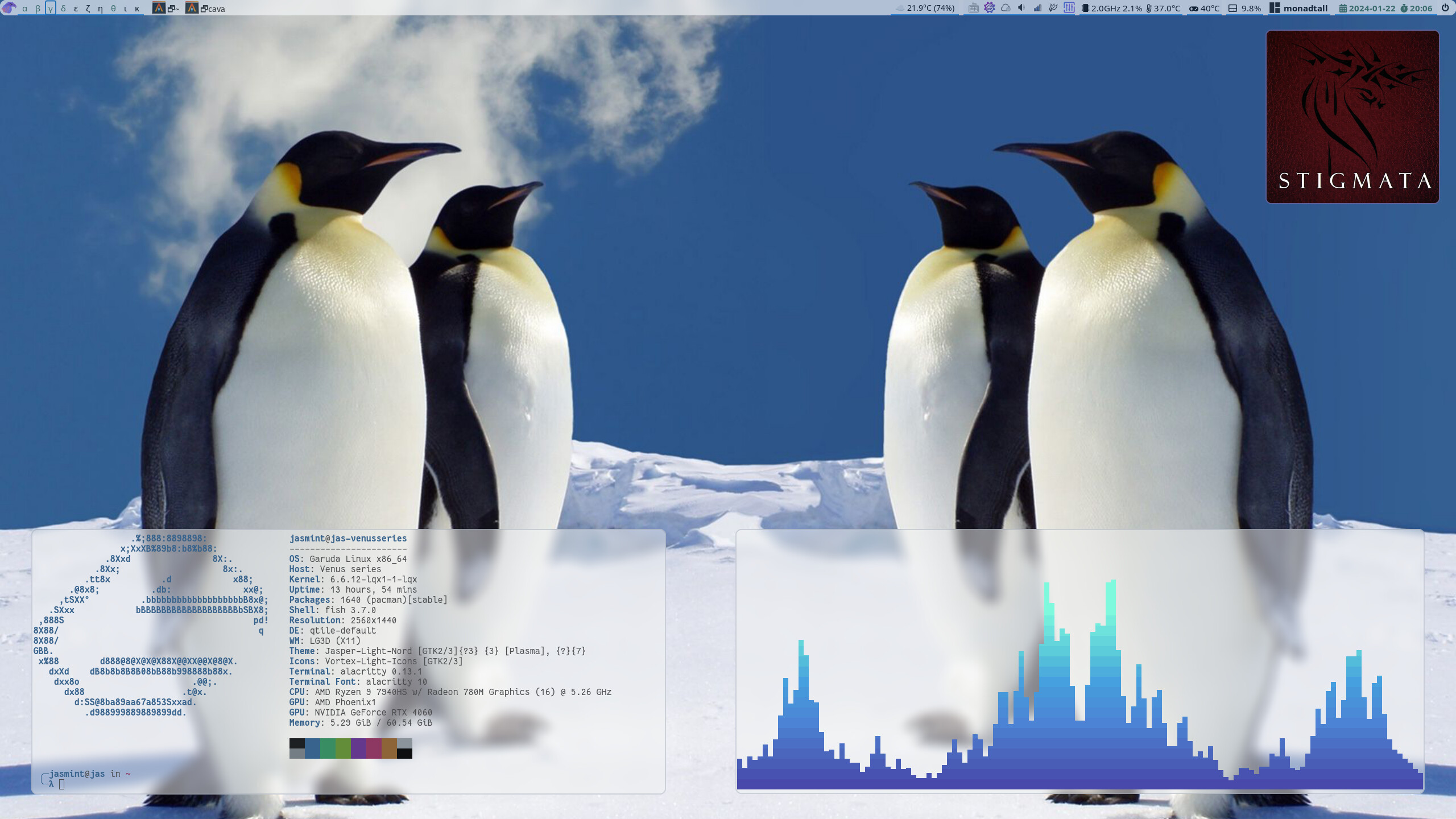
Task: Click the Stigmata album art thumbnail
Action: click(1352, 117)
